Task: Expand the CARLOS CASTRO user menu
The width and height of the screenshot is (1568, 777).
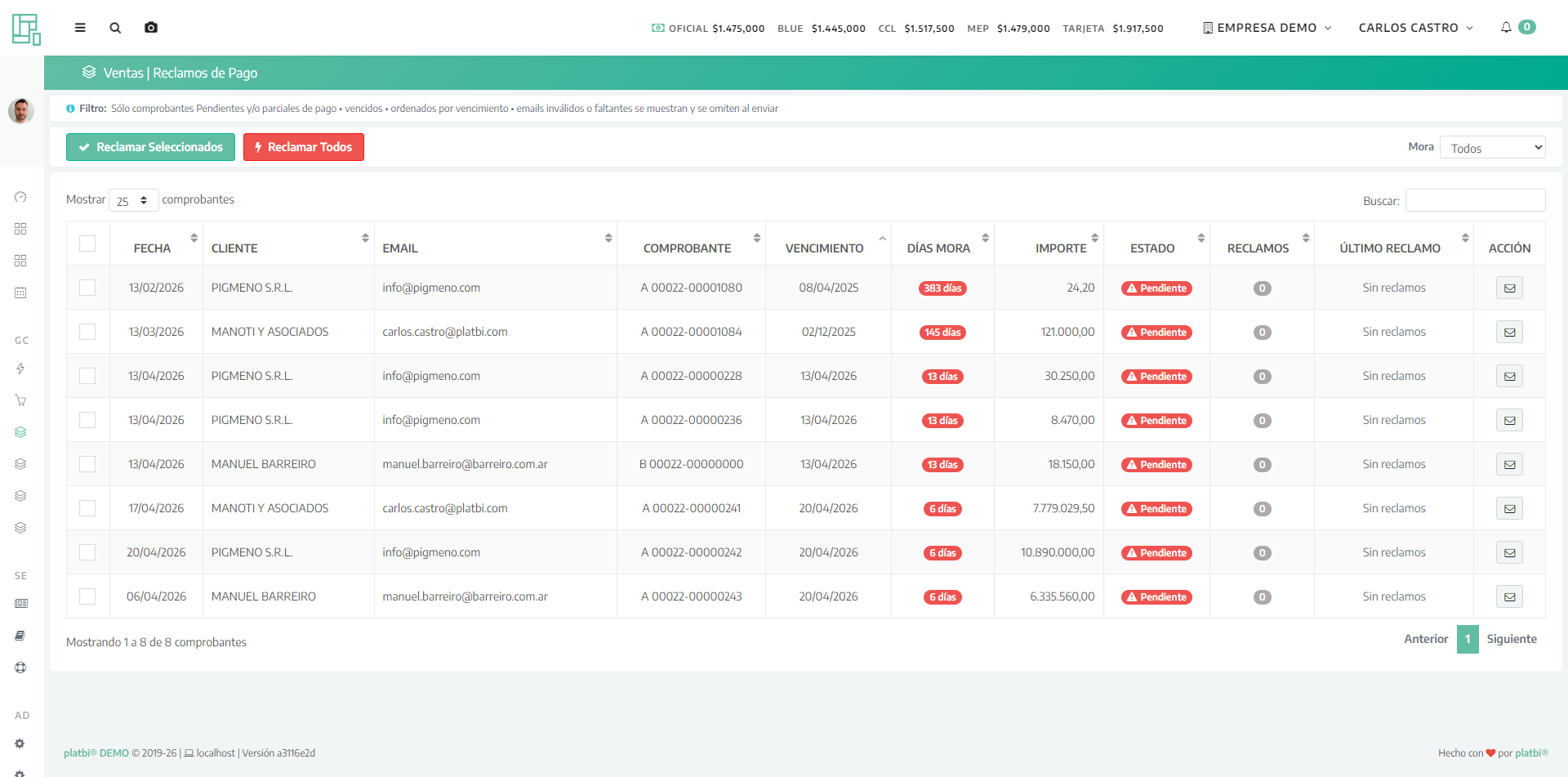Action: pos(1416,28)
